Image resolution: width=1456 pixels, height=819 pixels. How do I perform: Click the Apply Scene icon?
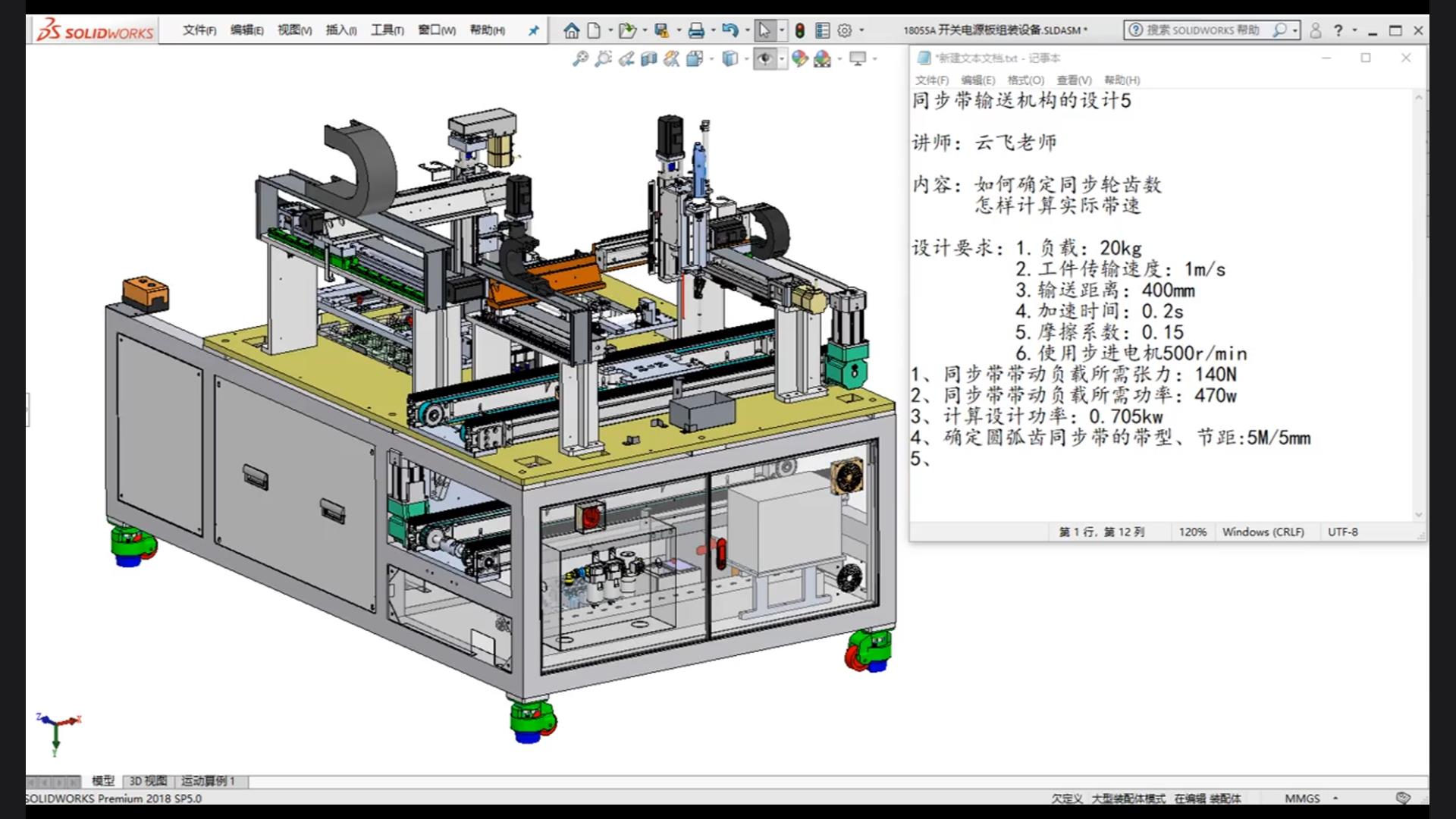pos(823,58)
